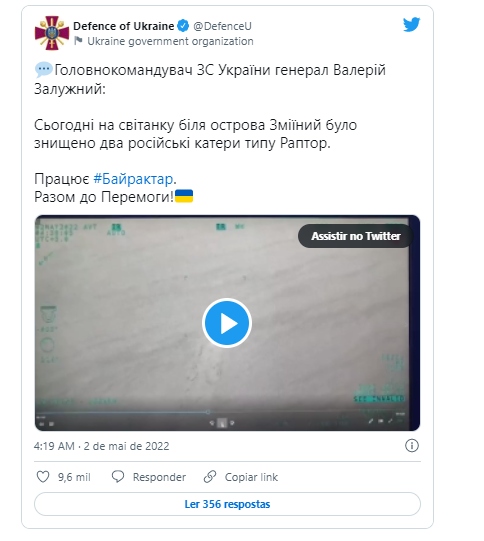Open the tweet info icon
Screen dimensions: 484x541
[412, 446]
